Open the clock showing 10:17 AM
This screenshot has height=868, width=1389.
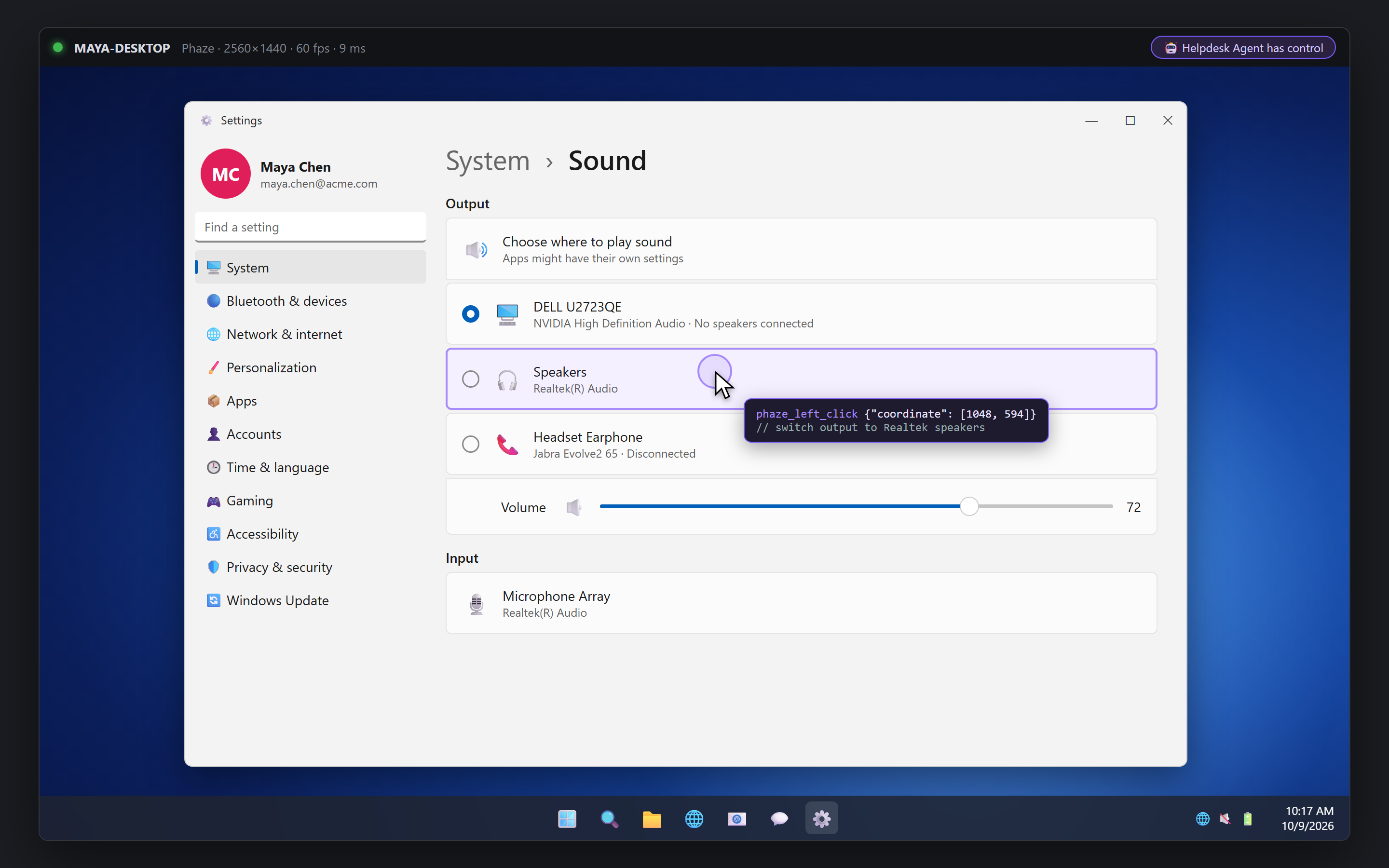pyautogui.click(x=1308, y=819)
